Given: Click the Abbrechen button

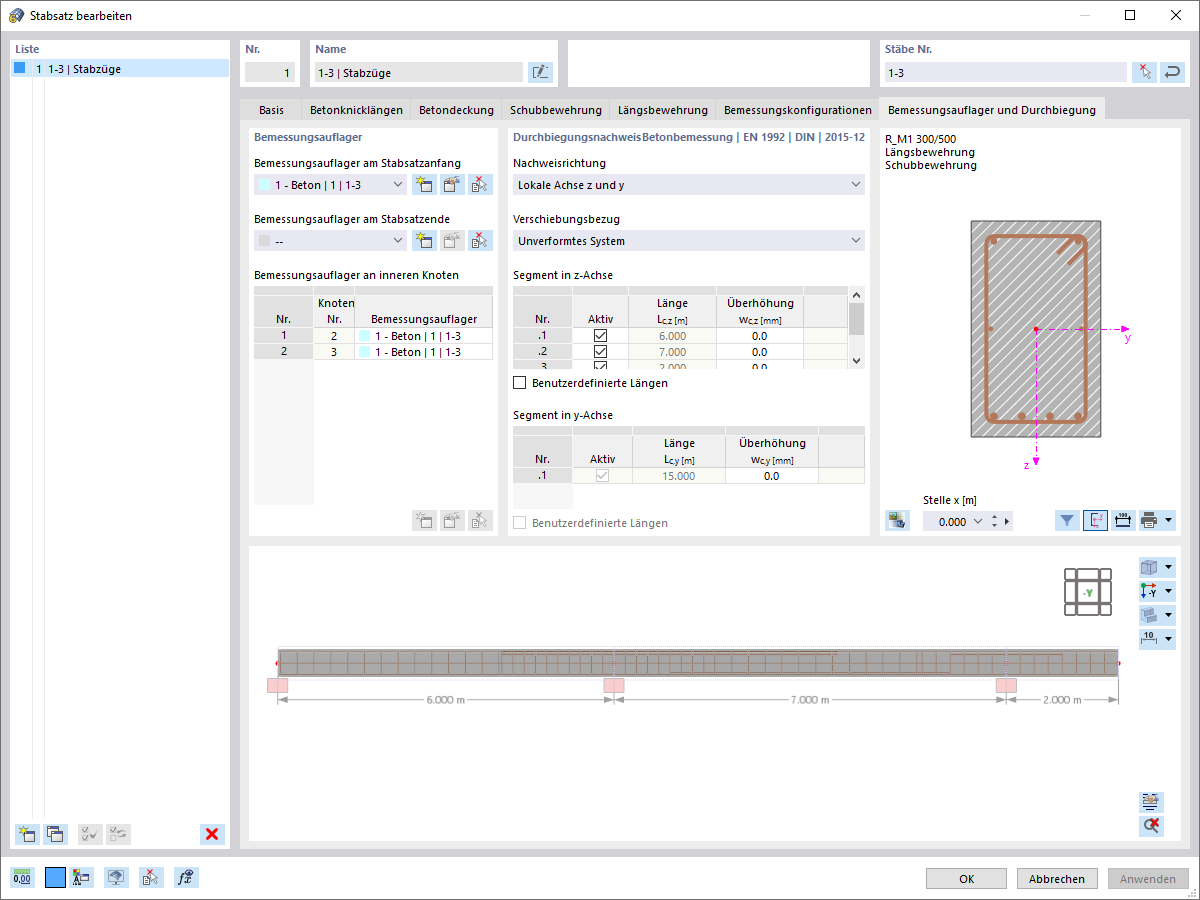Looking at the screenshot, I should [x=1057, y=879].
